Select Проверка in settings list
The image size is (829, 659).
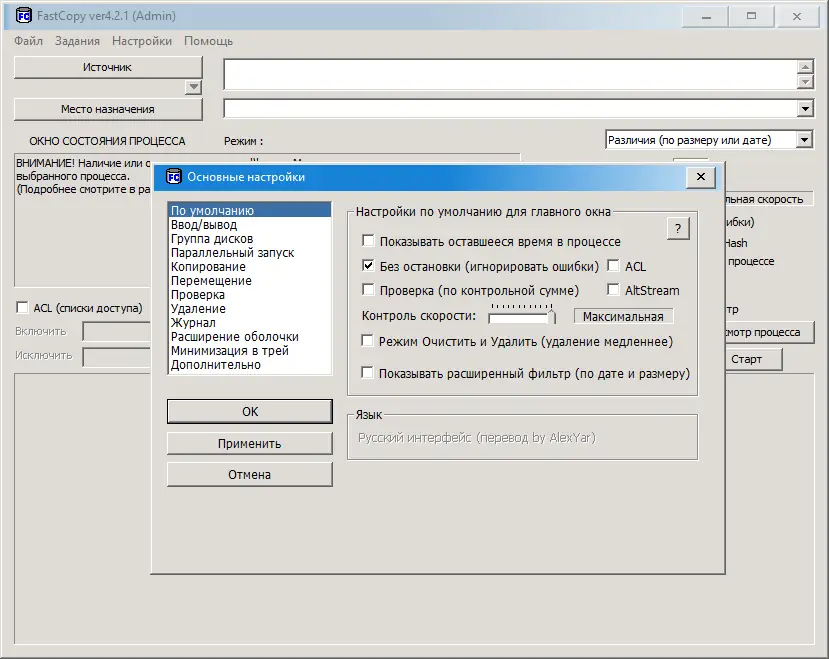[x=250, y=295]
